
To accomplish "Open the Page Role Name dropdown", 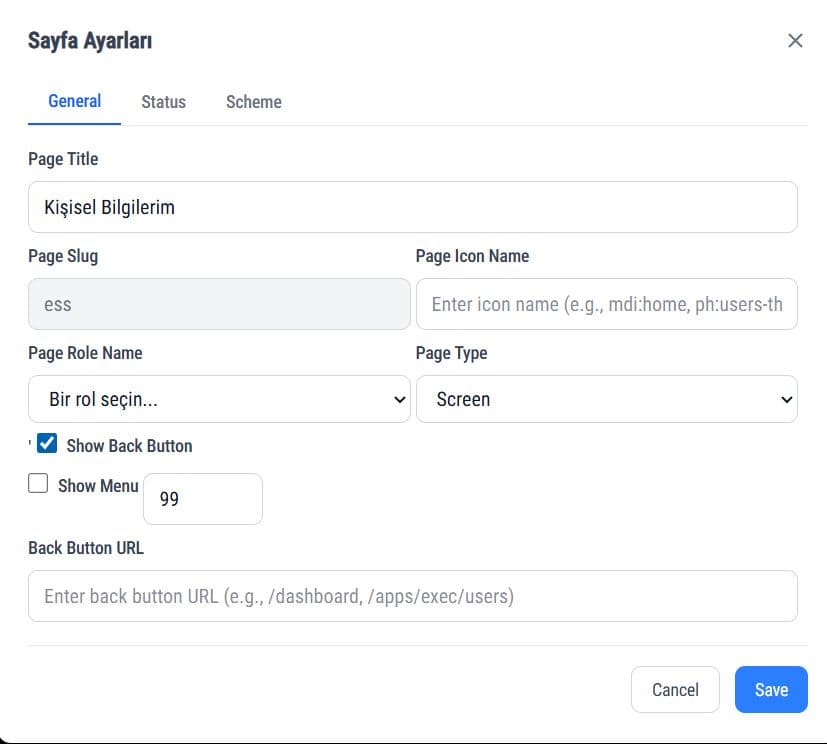I will pos(218,399).
